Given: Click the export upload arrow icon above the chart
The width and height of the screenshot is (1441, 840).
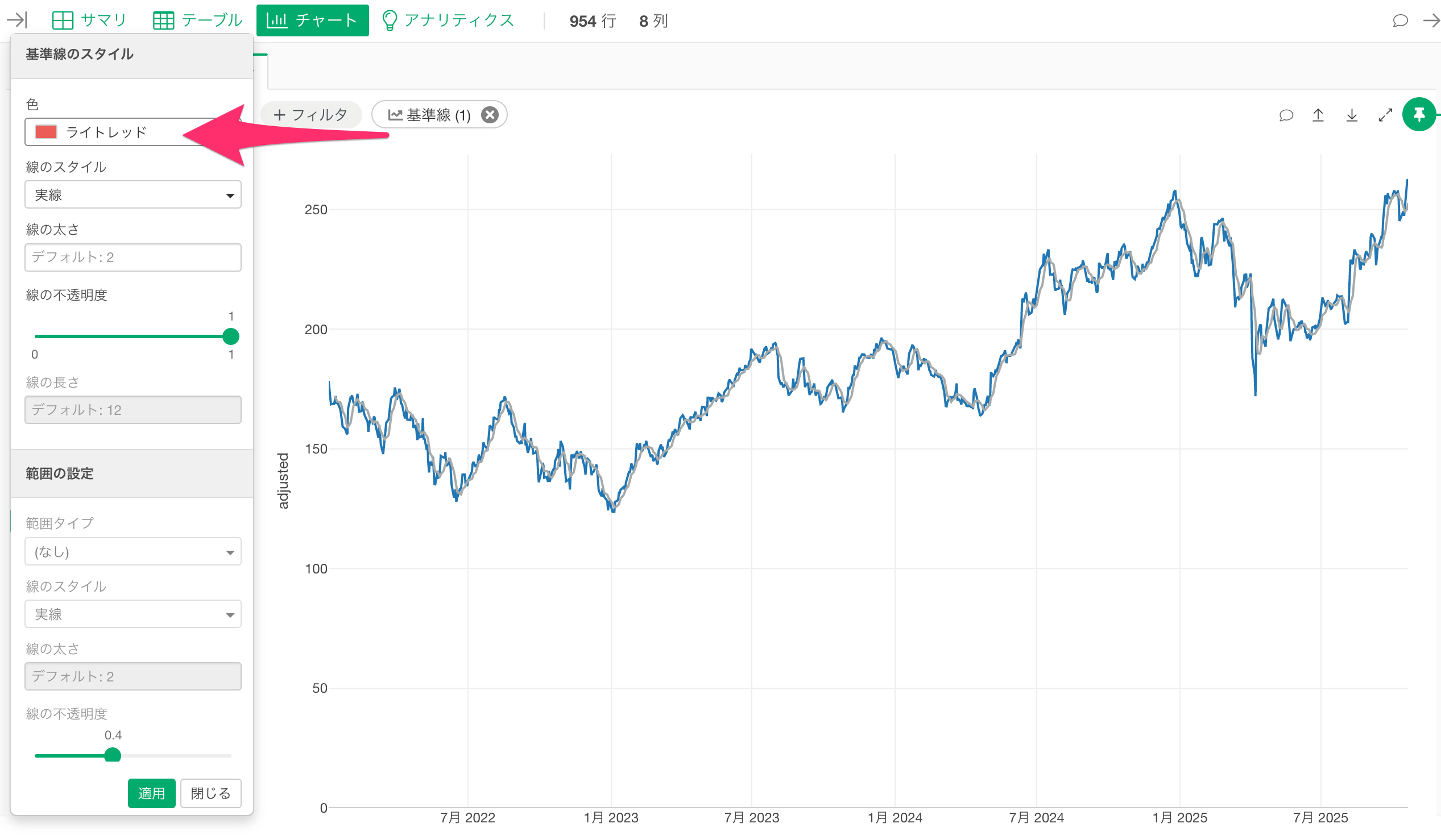Looking at the screenshot, I should click(1318, 115).
